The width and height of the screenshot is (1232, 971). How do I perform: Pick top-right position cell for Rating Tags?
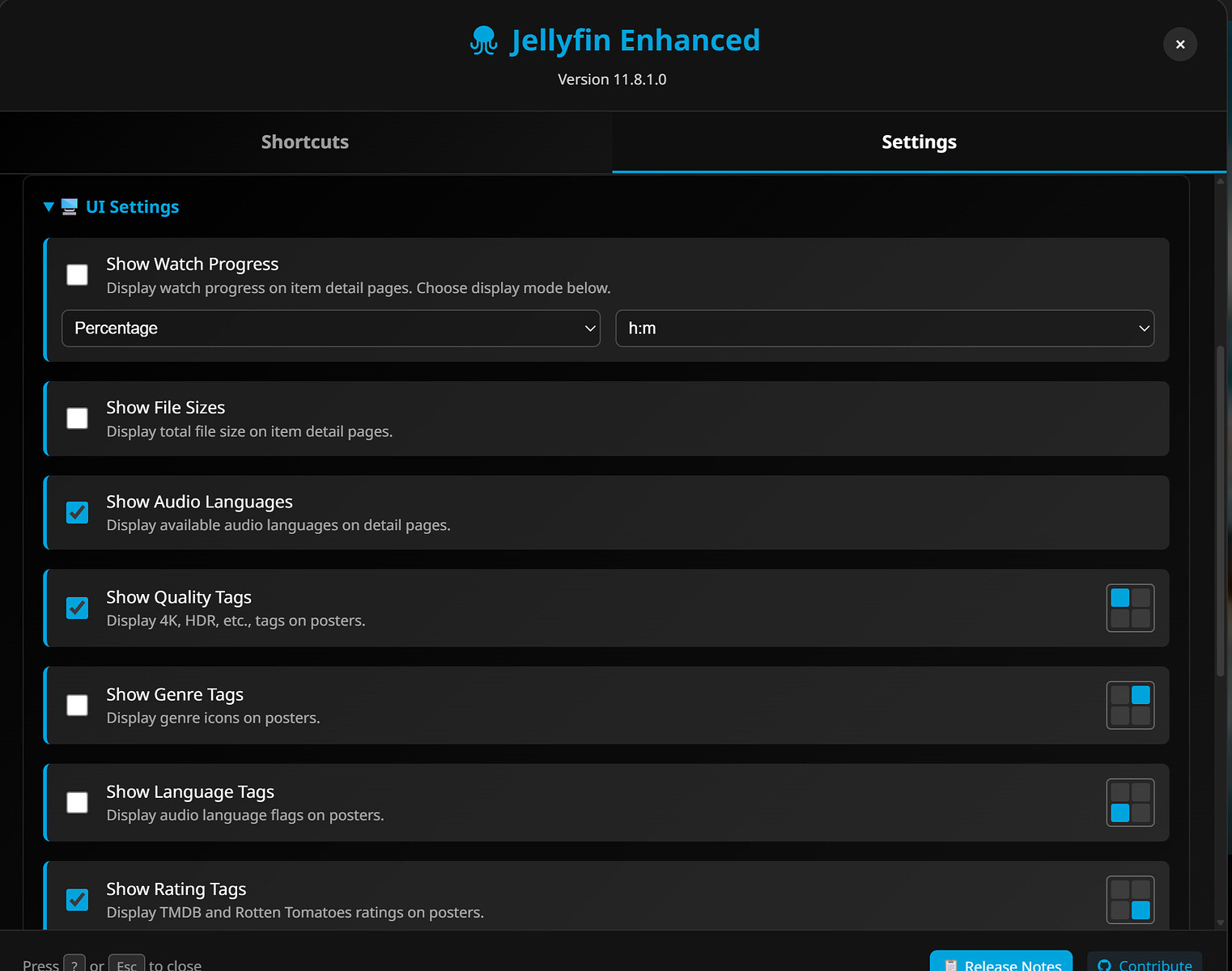coord(1141,889)
